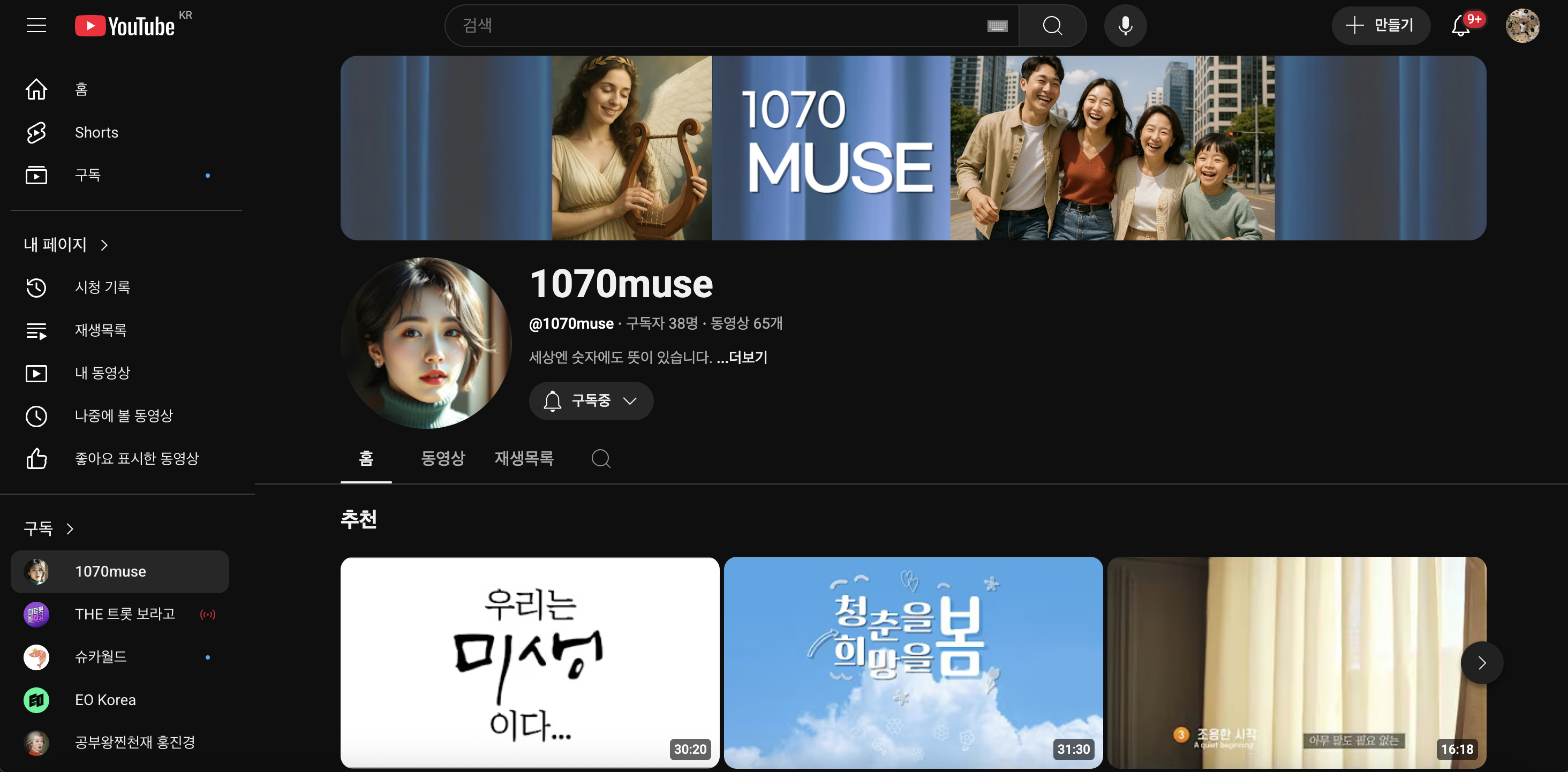
Task: Start voice search with microphone
Action: point(1125,26)
